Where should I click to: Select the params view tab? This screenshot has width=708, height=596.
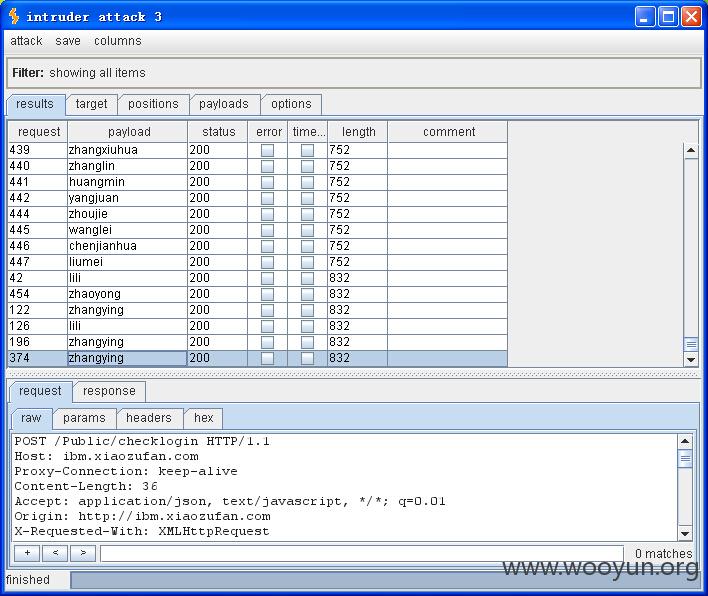pos(84,418)
